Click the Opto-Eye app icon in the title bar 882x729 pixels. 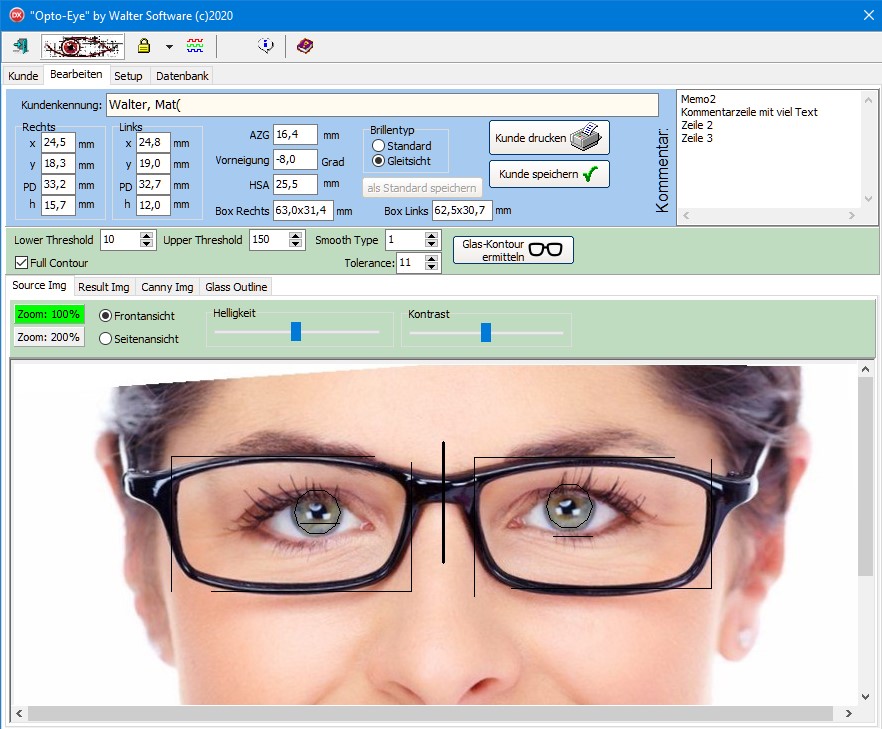(17, 15)
